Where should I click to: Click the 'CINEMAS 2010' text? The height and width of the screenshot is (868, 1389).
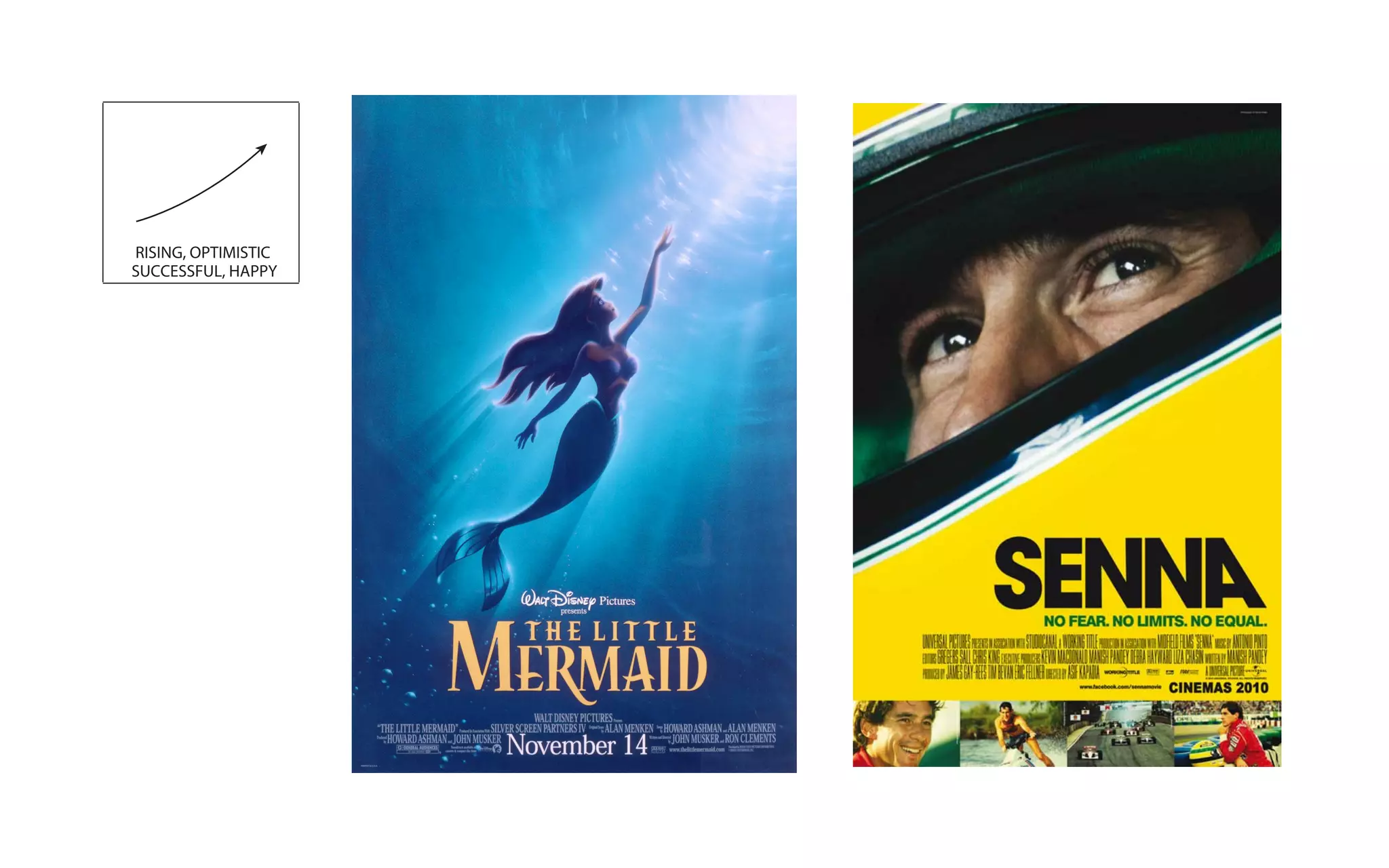point(1218,688)
